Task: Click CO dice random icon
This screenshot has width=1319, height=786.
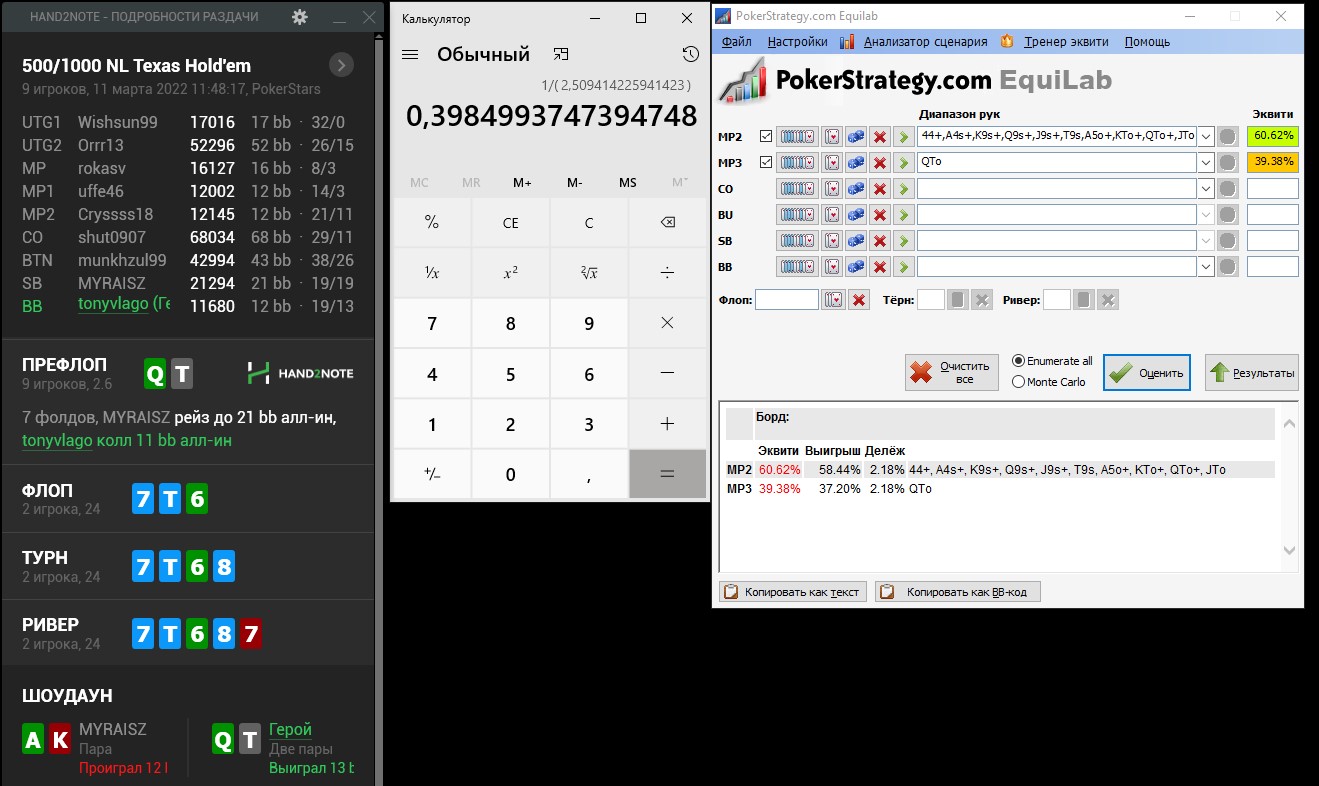Action: [x=856, y=188]
